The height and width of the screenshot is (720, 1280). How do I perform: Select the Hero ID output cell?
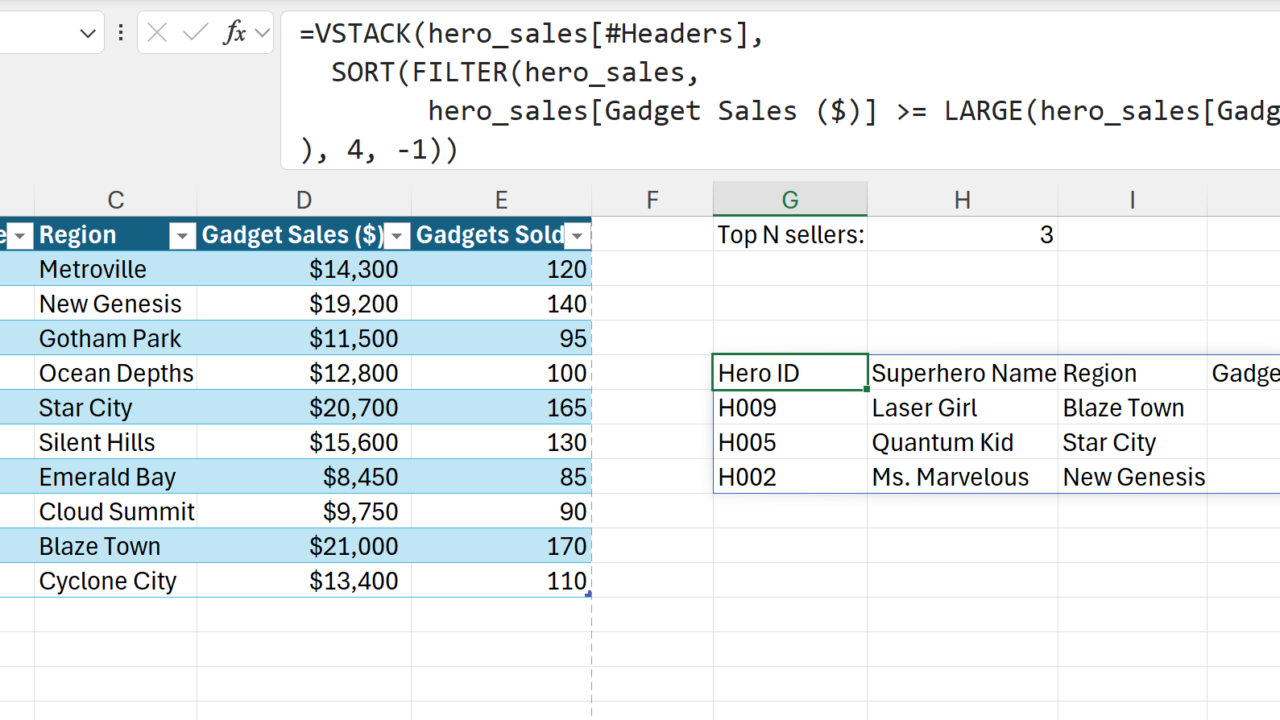790,373
